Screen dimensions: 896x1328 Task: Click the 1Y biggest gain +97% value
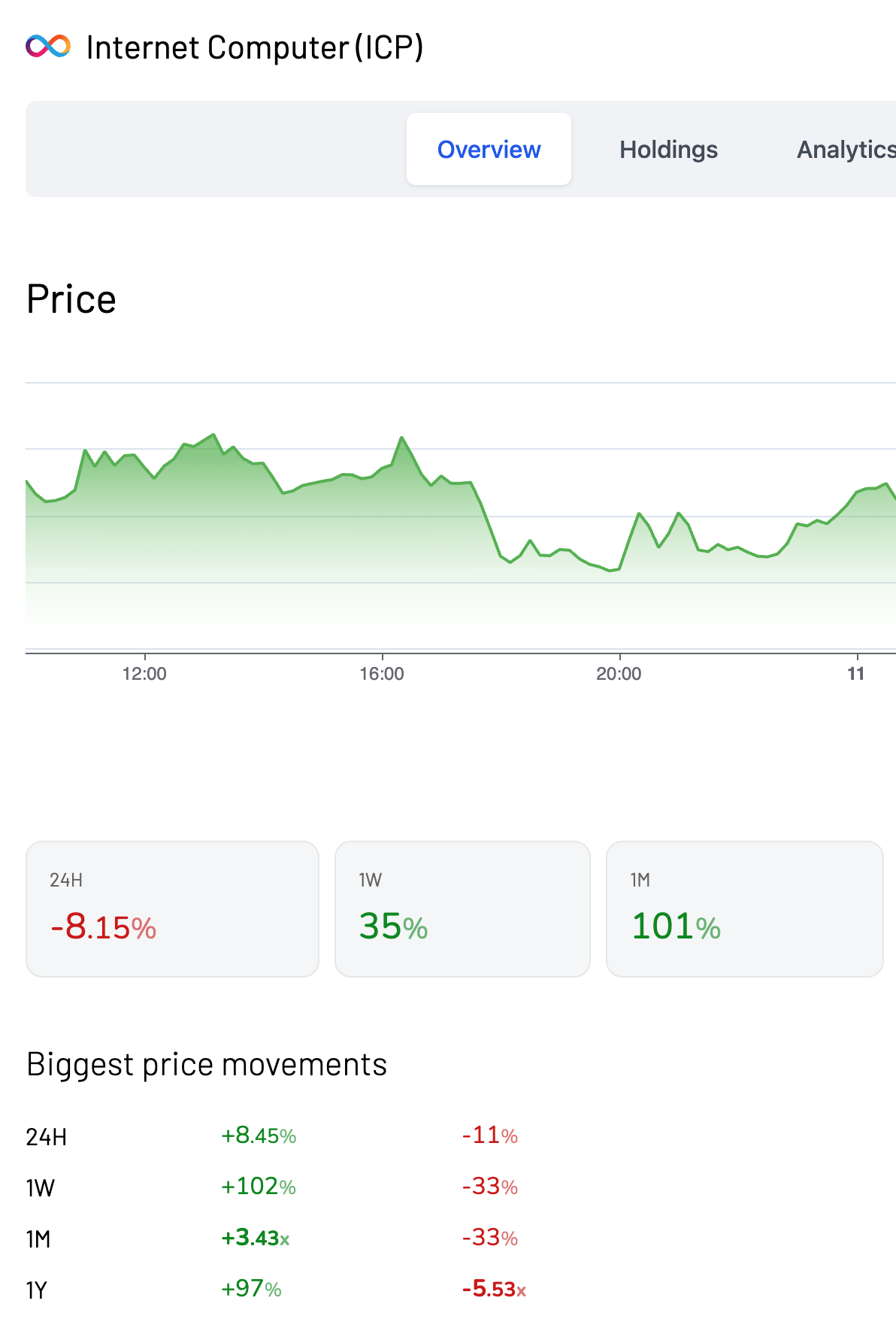[251, 1289]
